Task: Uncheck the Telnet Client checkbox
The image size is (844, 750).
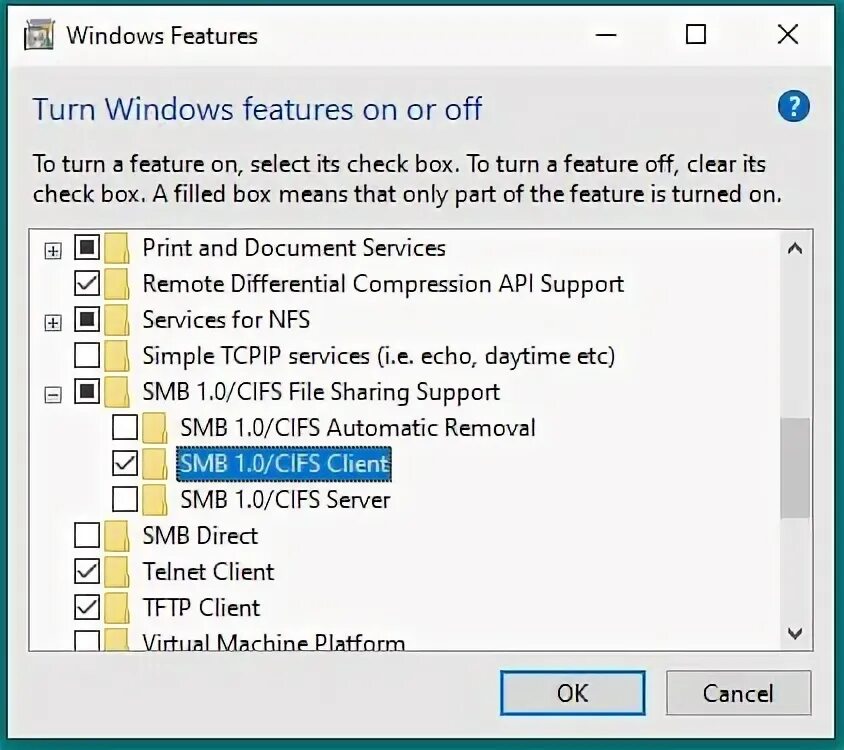Action: pyautogui.click(x=87, y=572)
